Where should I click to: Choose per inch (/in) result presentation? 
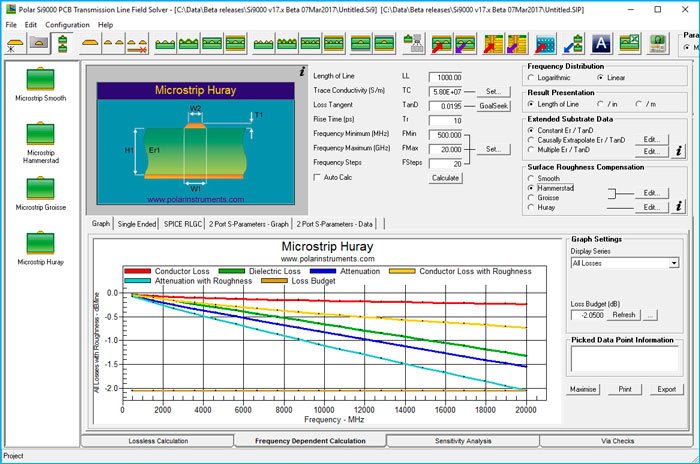click(600, 104)
